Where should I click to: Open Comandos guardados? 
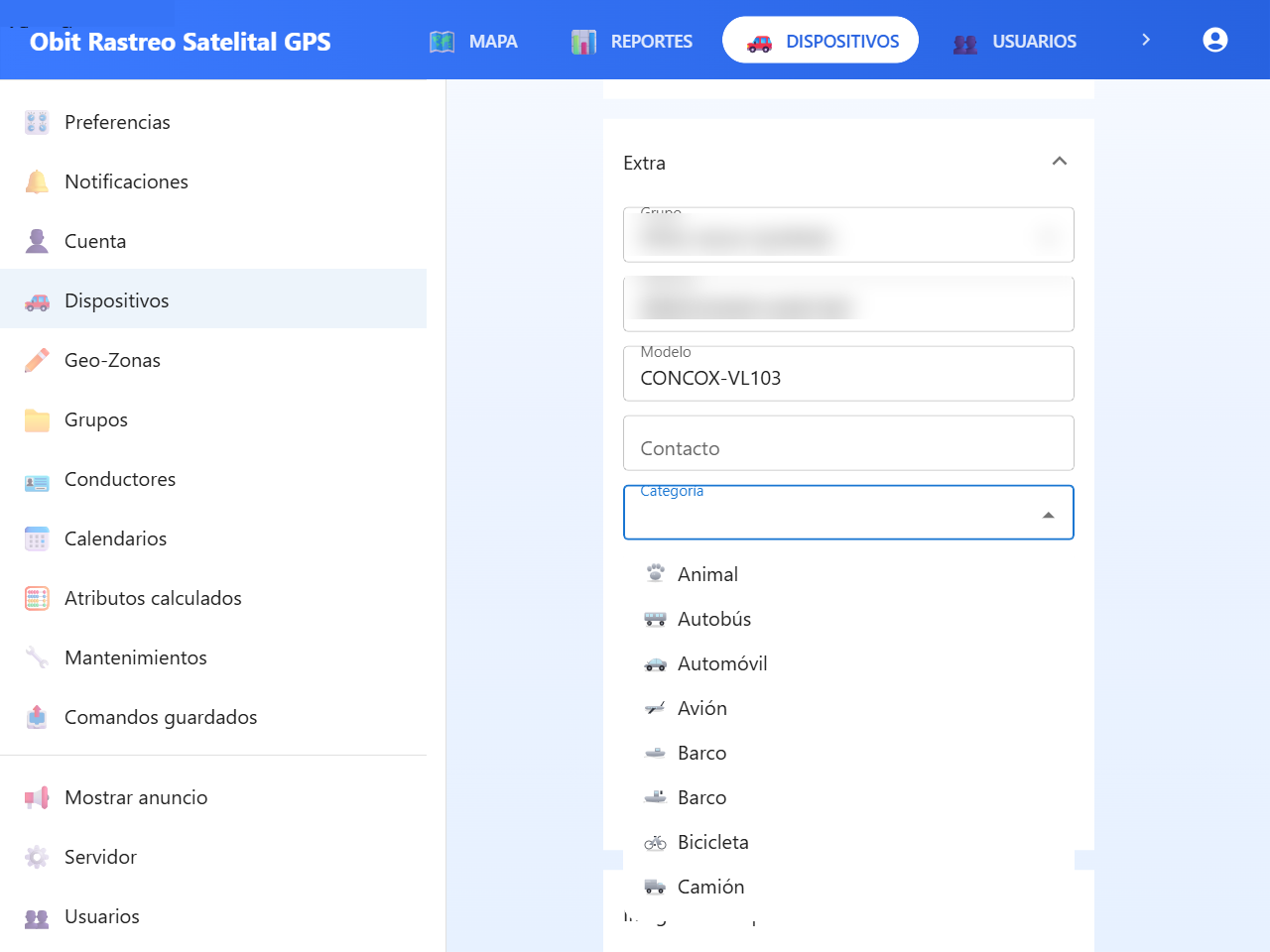[213, 717]
